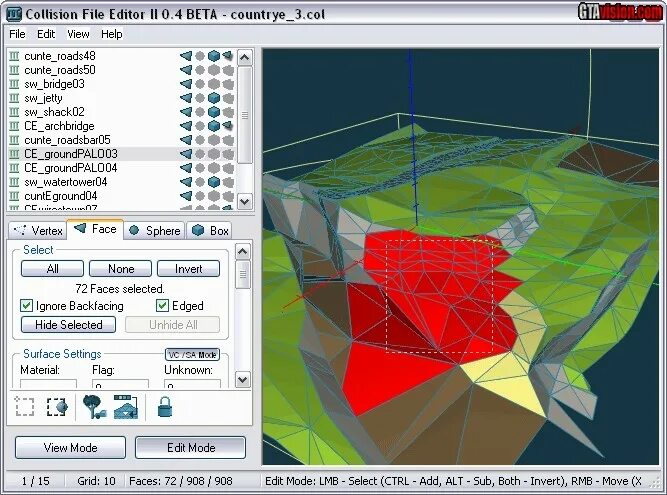Click the None select button
The image size is (667, 495).
120,269
